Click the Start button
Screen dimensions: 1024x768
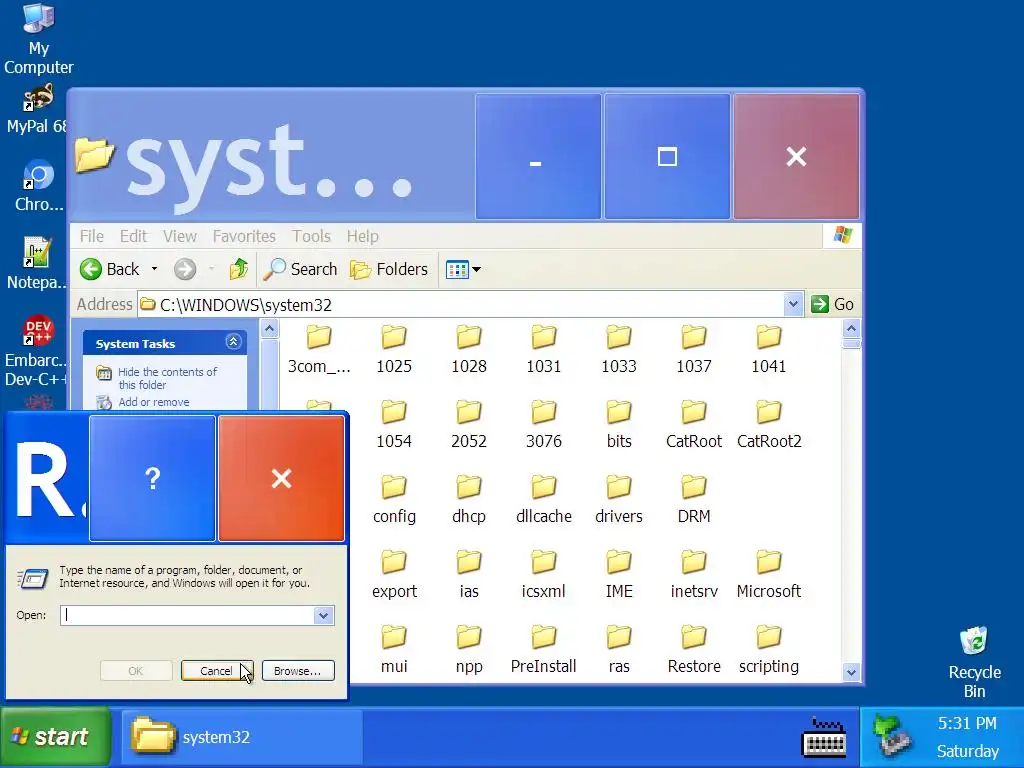pos(56,737)
